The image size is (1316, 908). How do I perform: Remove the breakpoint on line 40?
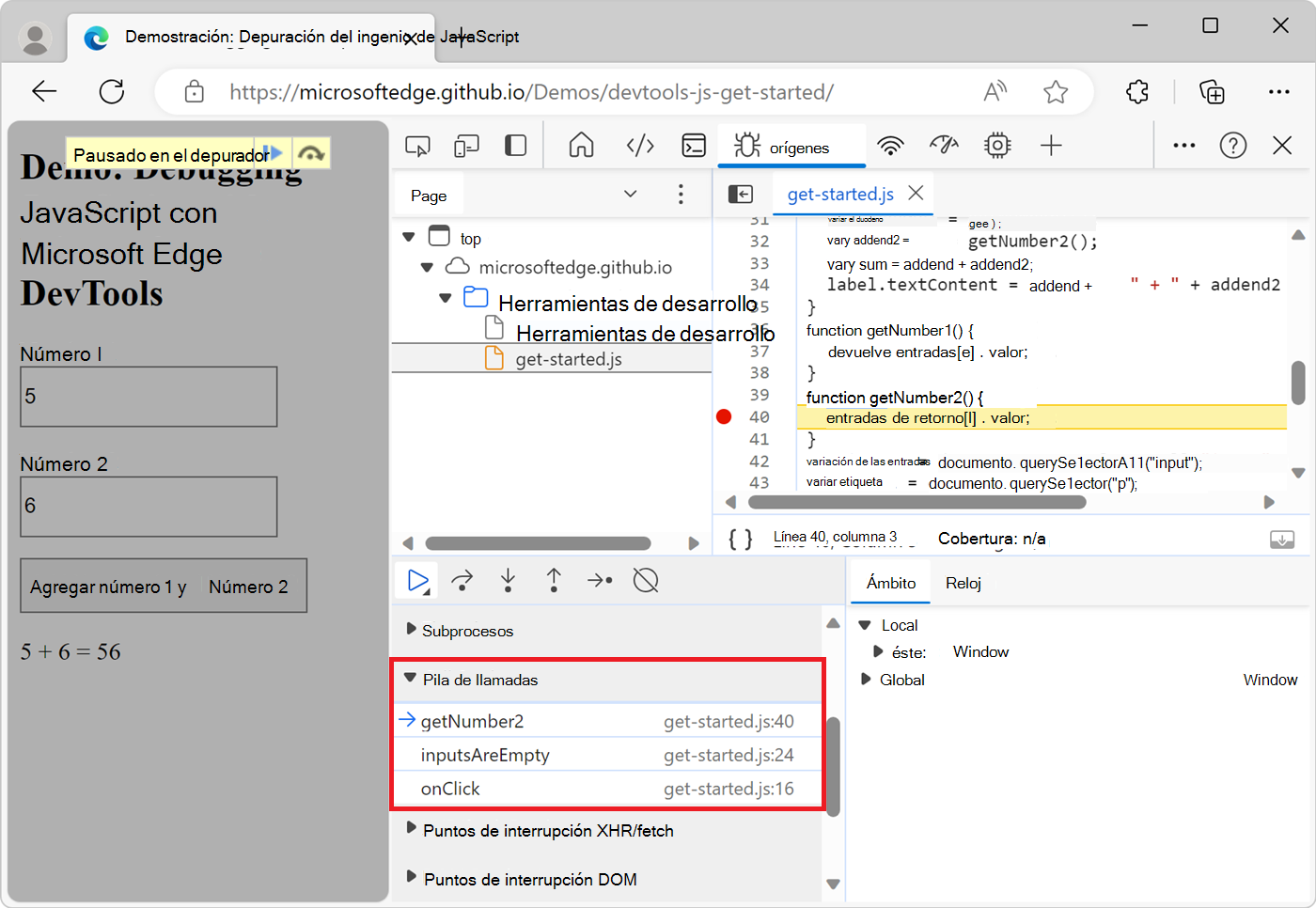tap(724, 417)
